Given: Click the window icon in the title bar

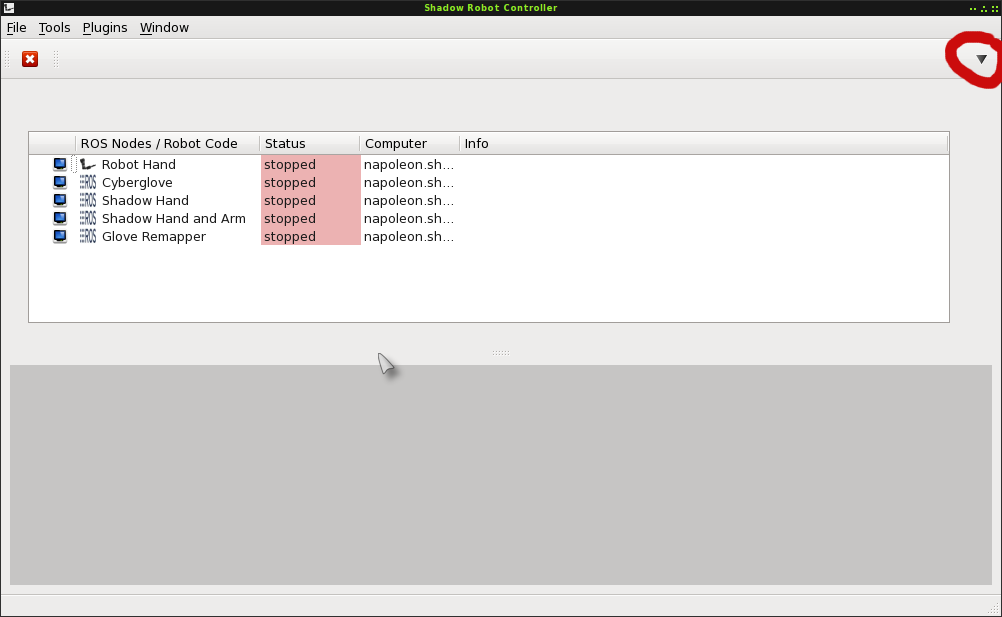Looking at the screenshot, I should click(9, 8).
